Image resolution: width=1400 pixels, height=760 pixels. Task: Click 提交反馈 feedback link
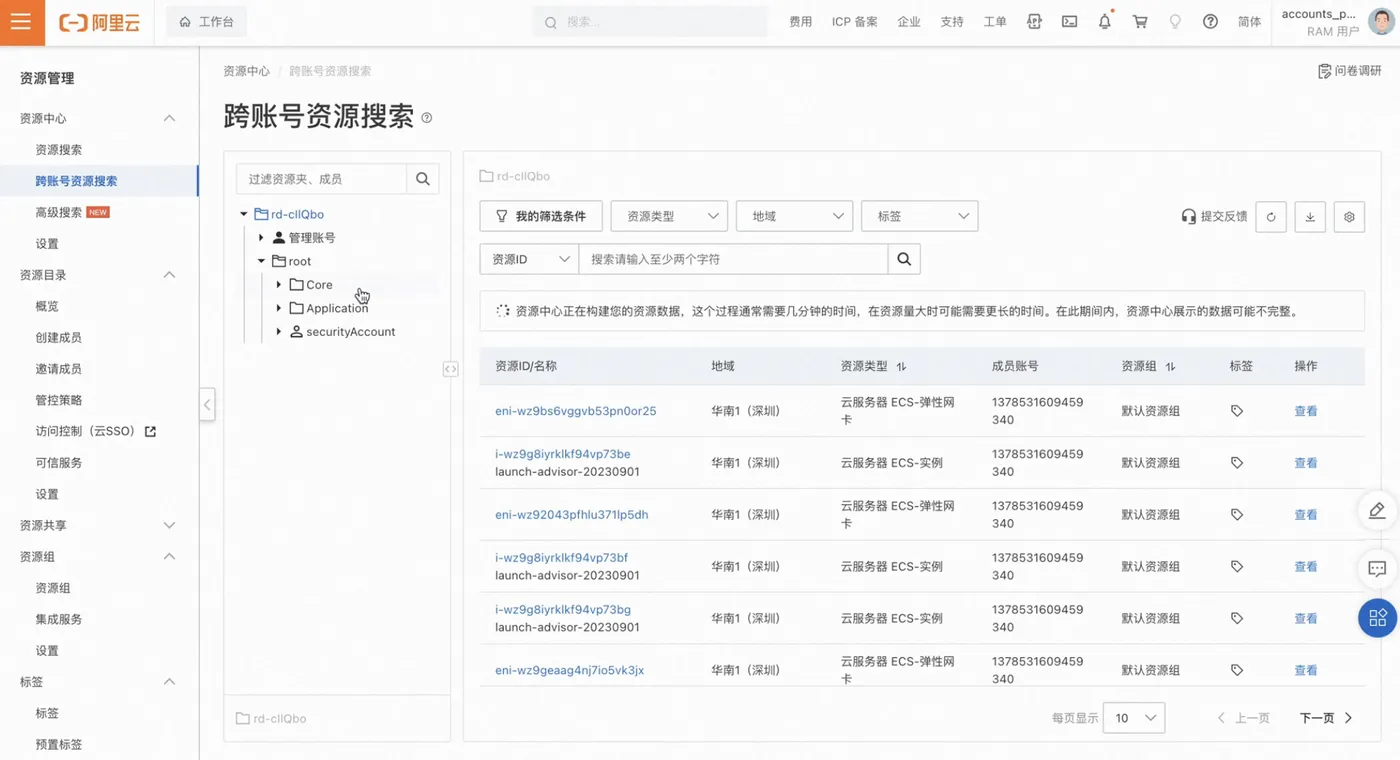[x=1214, y=216]
